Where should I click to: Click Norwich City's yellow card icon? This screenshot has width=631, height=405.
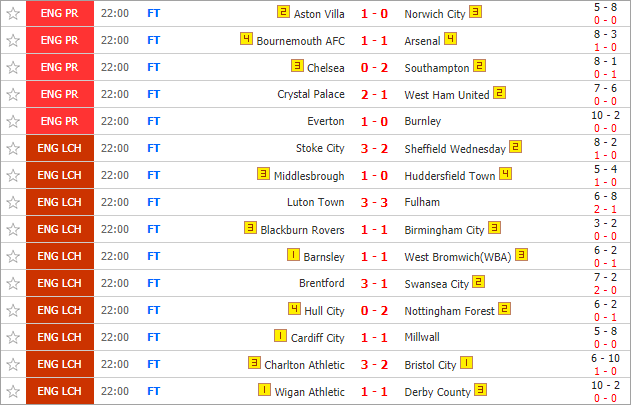pos(475,12)
